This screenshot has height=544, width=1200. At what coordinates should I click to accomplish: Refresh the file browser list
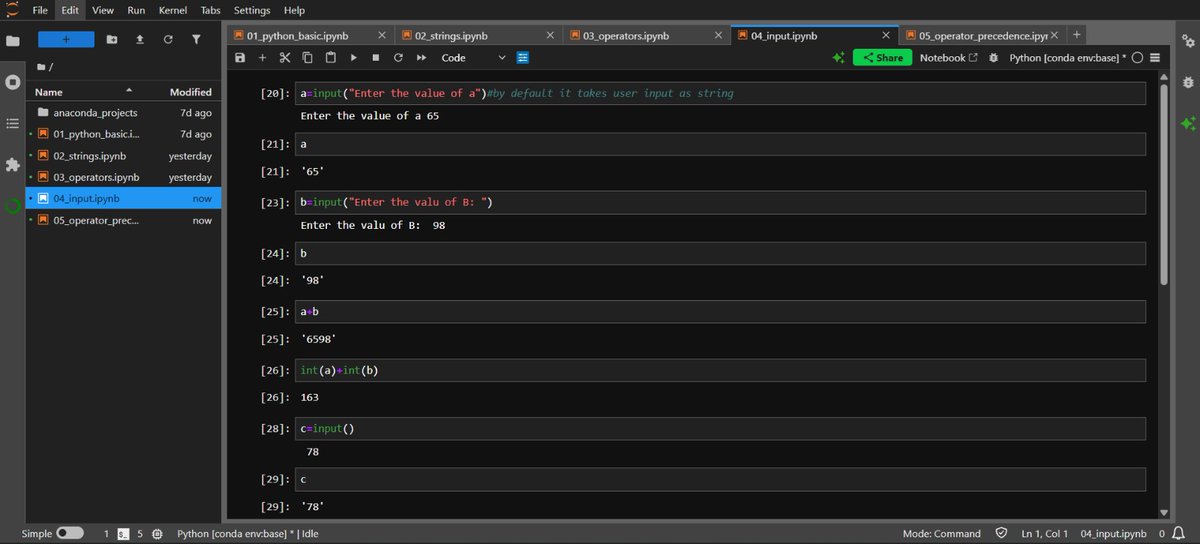click(x=167, y=39)
